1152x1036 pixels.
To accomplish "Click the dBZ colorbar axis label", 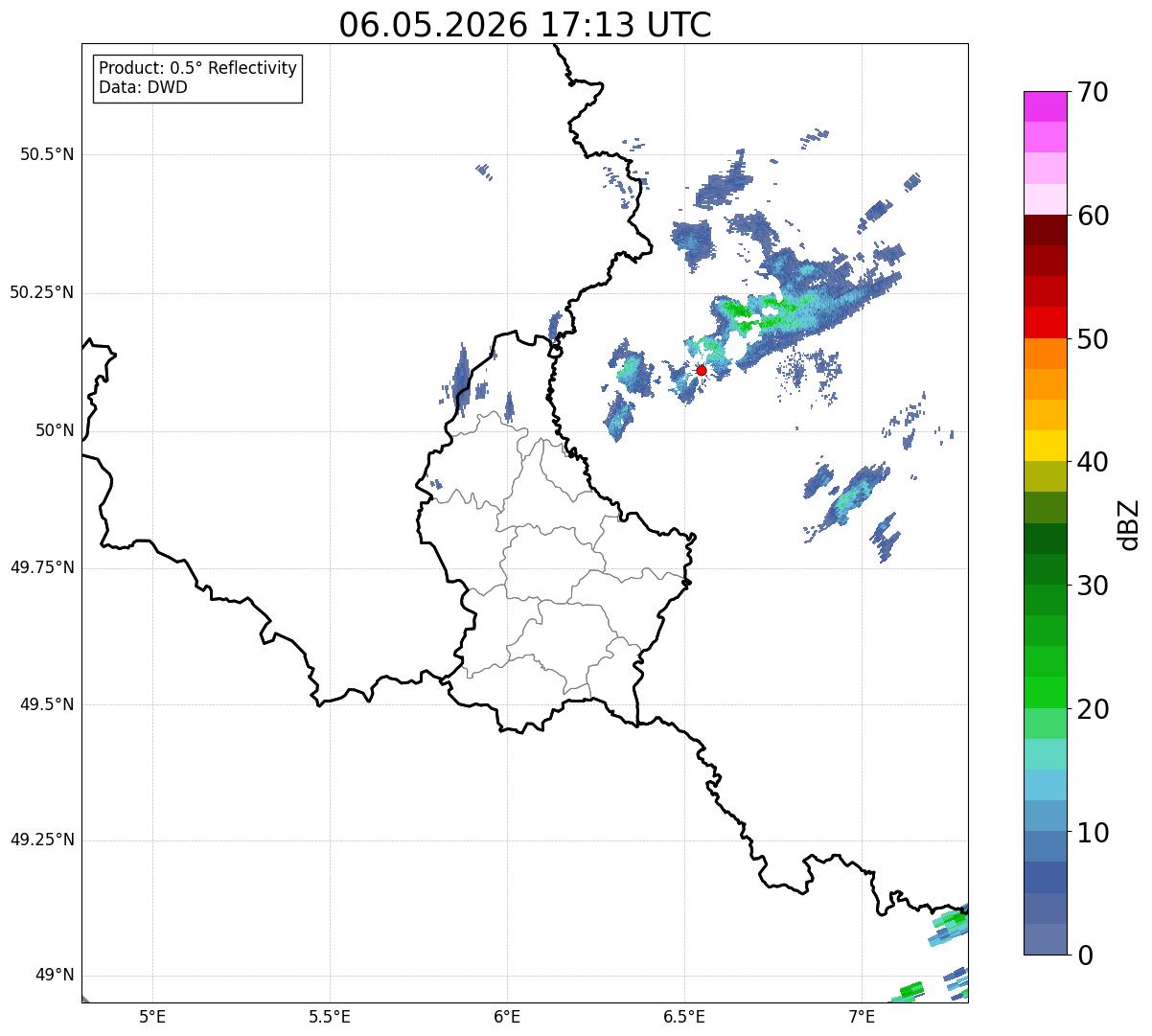I will tap(1129, 523).
